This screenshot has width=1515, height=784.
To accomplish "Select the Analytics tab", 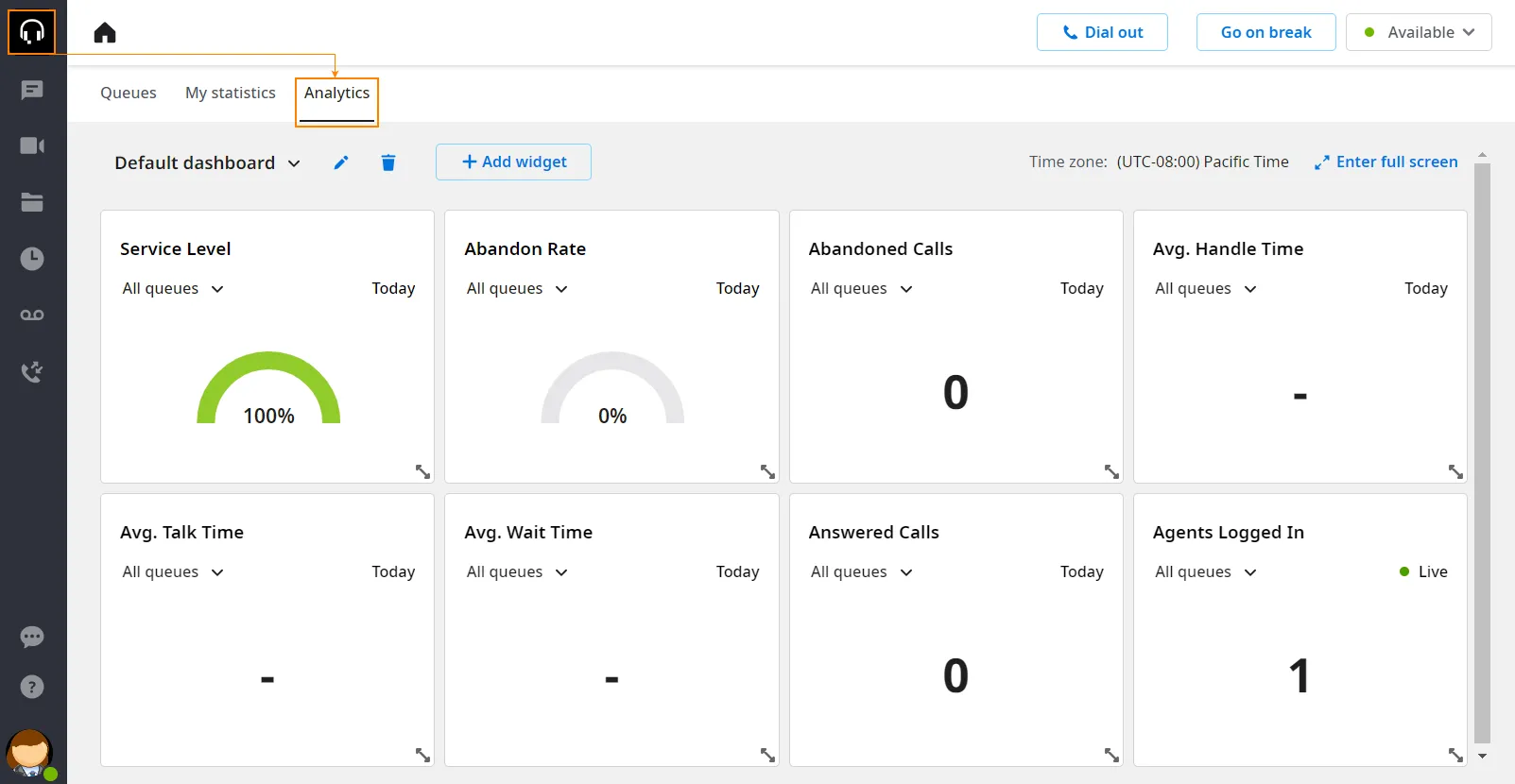I will (x=337, y=93).
